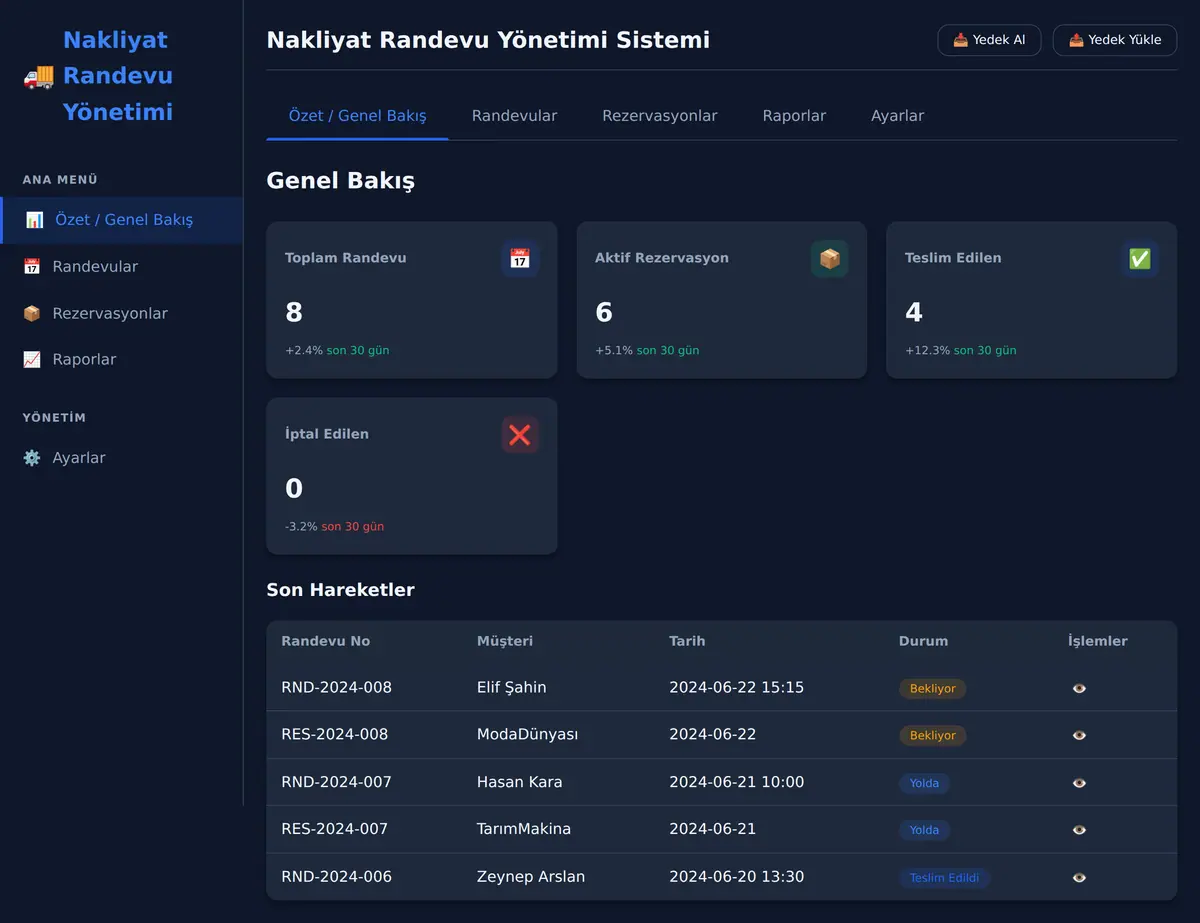View ModaDünyası reservation via eye icon
Screen dimensions: 1200x923
[1079, 735]
